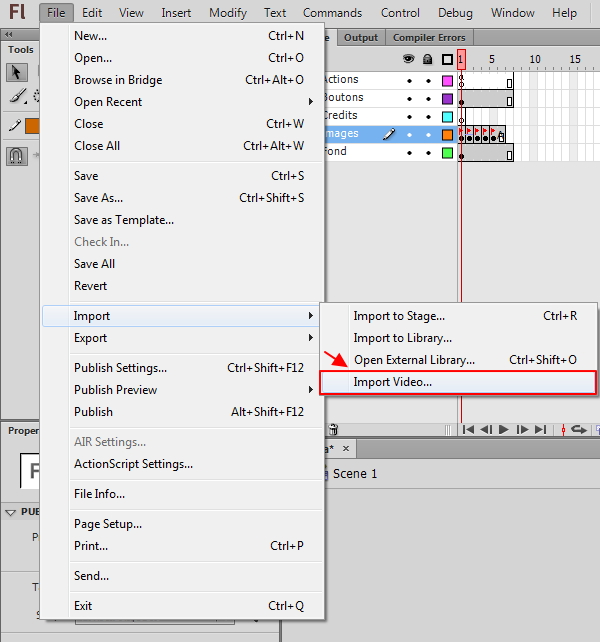Screen dimensions: 600x642
Task: Click the Center Frame icon
Action: tap(563, 430)
